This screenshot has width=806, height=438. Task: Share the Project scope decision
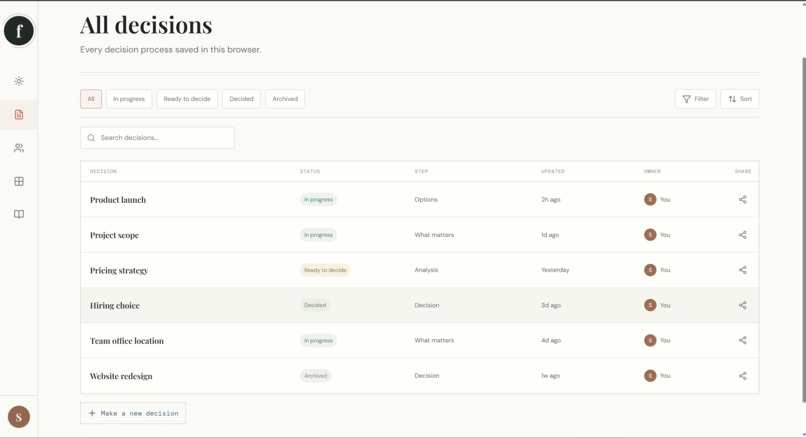pos(743,235)
